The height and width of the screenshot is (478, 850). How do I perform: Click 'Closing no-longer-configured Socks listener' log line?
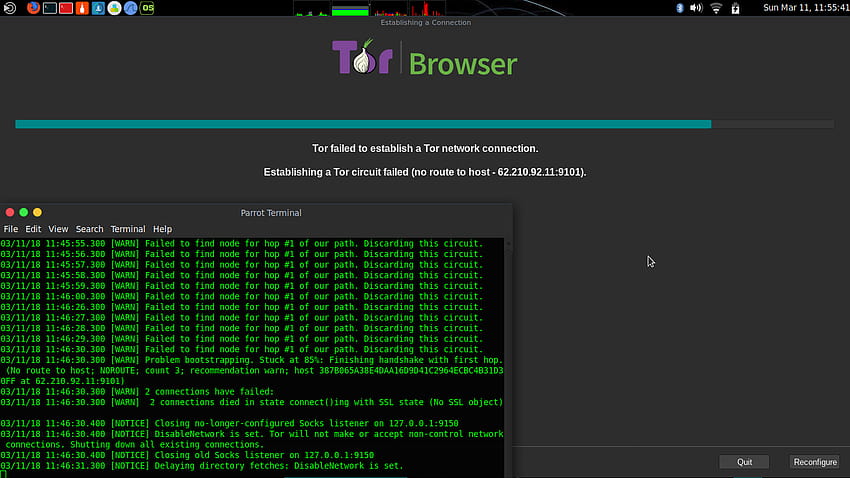coord(229,423)
